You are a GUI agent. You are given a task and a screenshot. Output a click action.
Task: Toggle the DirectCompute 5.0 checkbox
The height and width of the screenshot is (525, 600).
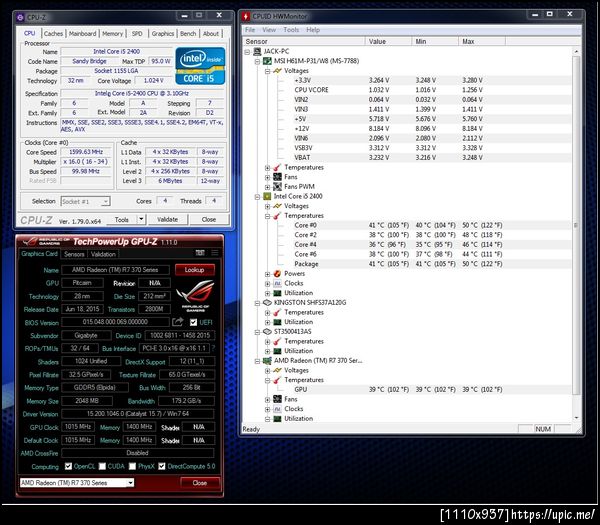point(162,466)
